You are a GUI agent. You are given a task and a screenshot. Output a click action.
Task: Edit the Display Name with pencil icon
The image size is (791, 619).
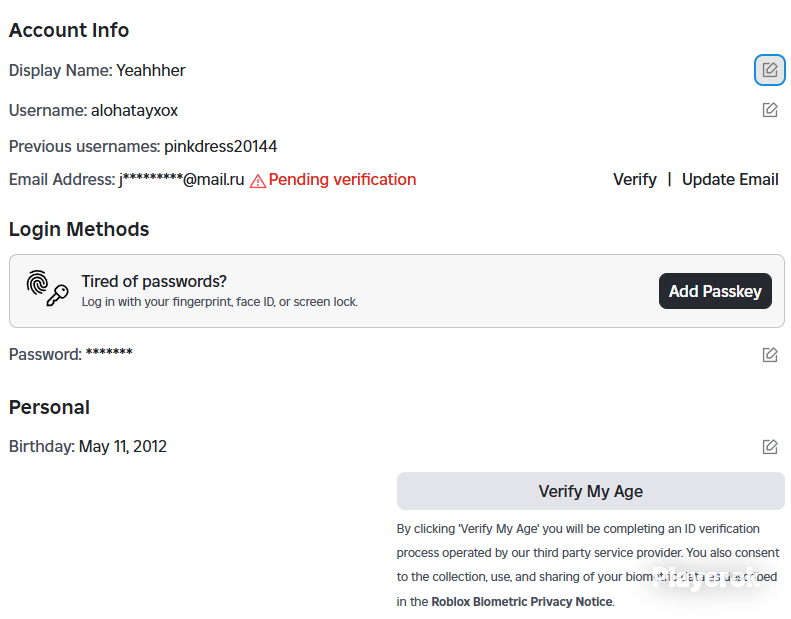[769, 70]
